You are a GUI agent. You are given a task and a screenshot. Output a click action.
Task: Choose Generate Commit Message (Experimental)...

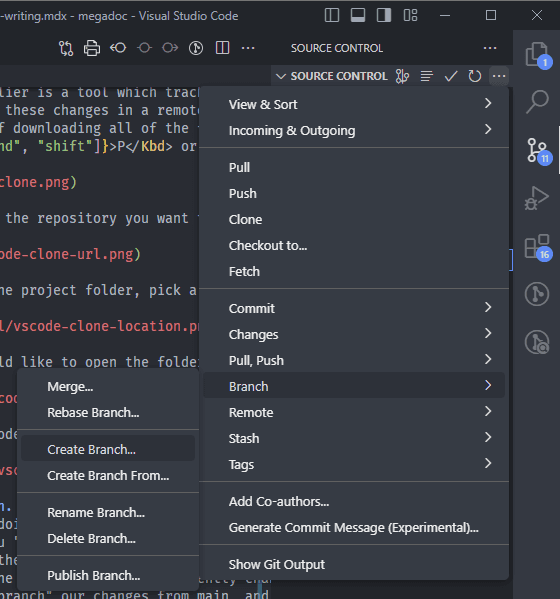pyautogui.click(x=354, y=527)
